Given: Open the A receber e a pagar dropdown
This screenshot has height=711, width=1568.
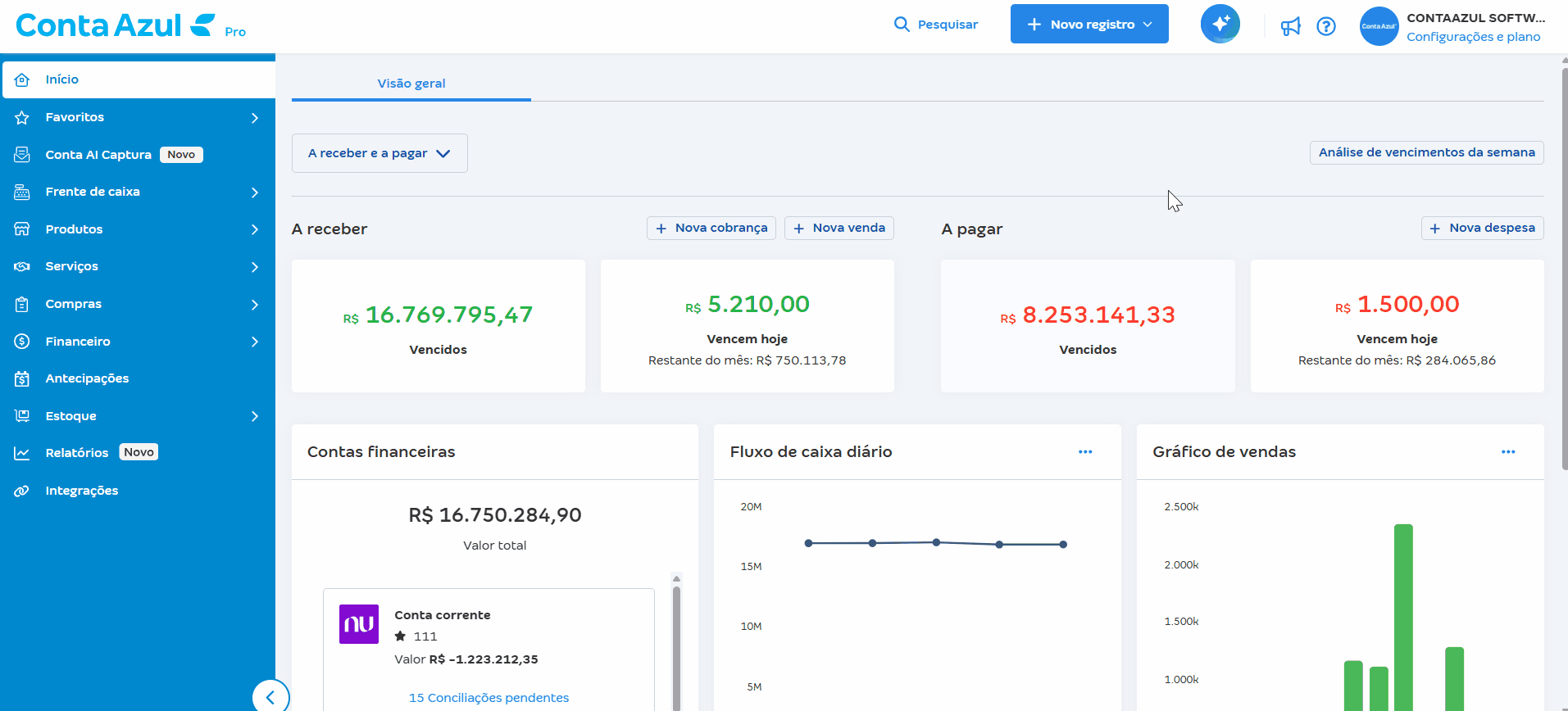Looking at the screenshot, I should pos(380,153).
